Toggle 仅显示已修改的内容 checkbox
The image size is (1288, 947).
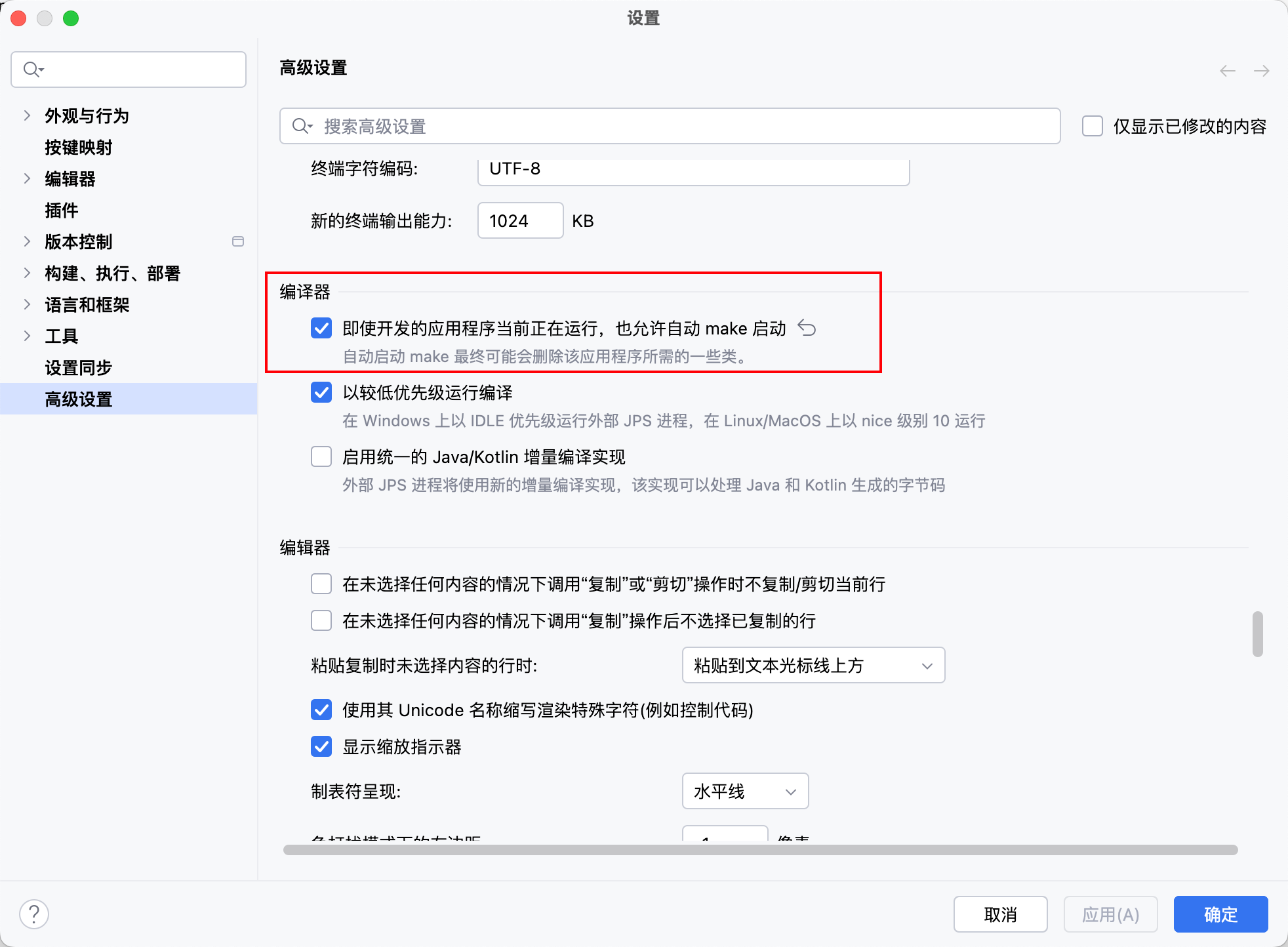pos(1093,126)
